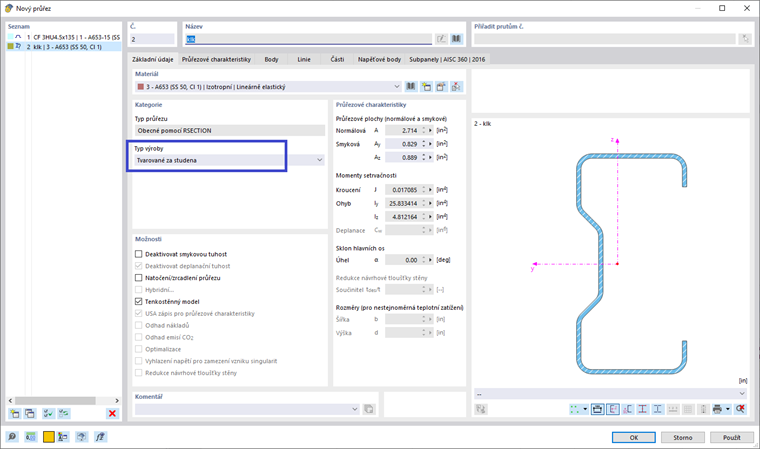Toggle the Hybridní checkbox

tap(139, 289)
